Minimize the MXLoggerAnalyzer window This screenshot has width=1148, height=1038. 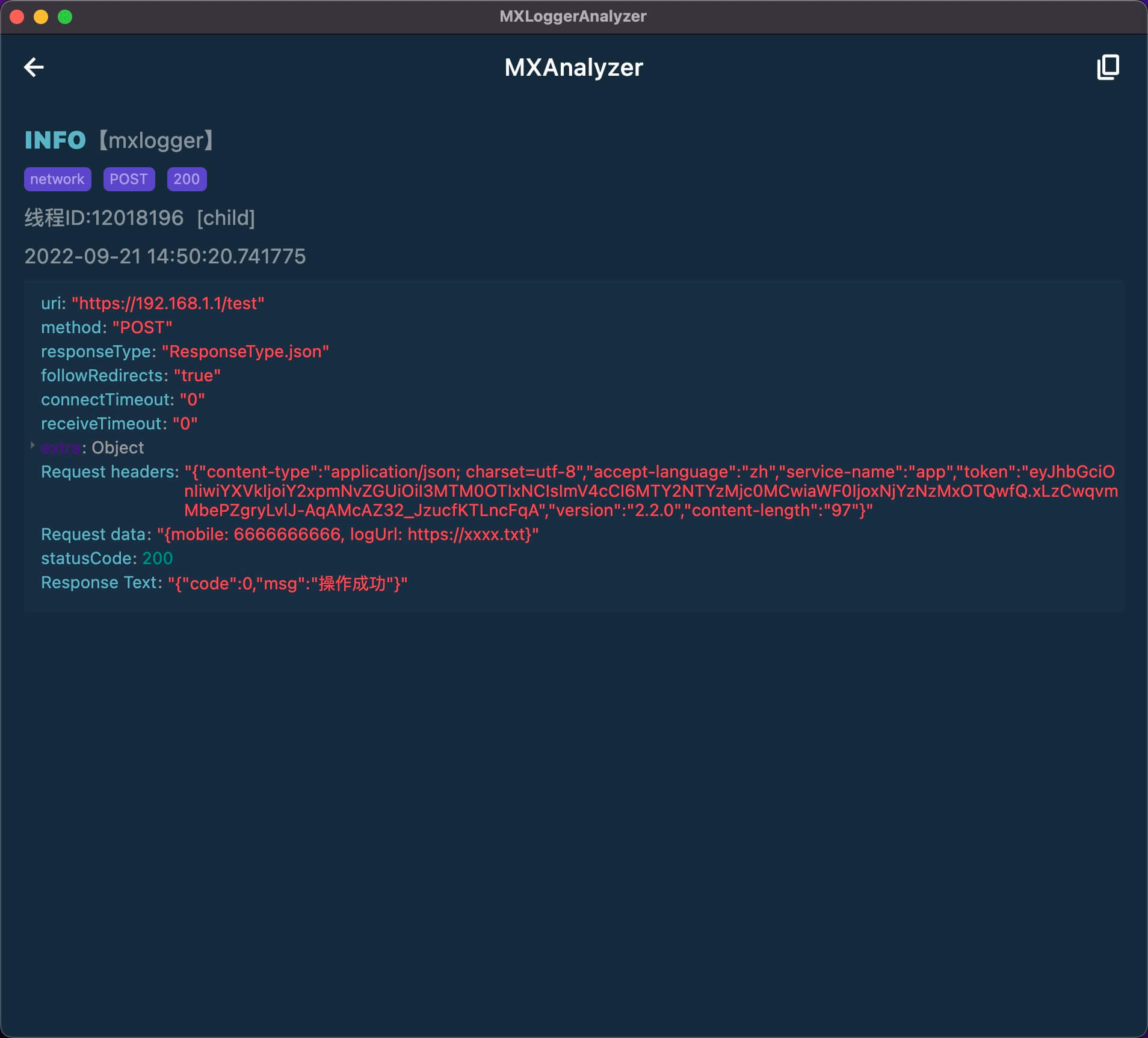coord(41,17)
